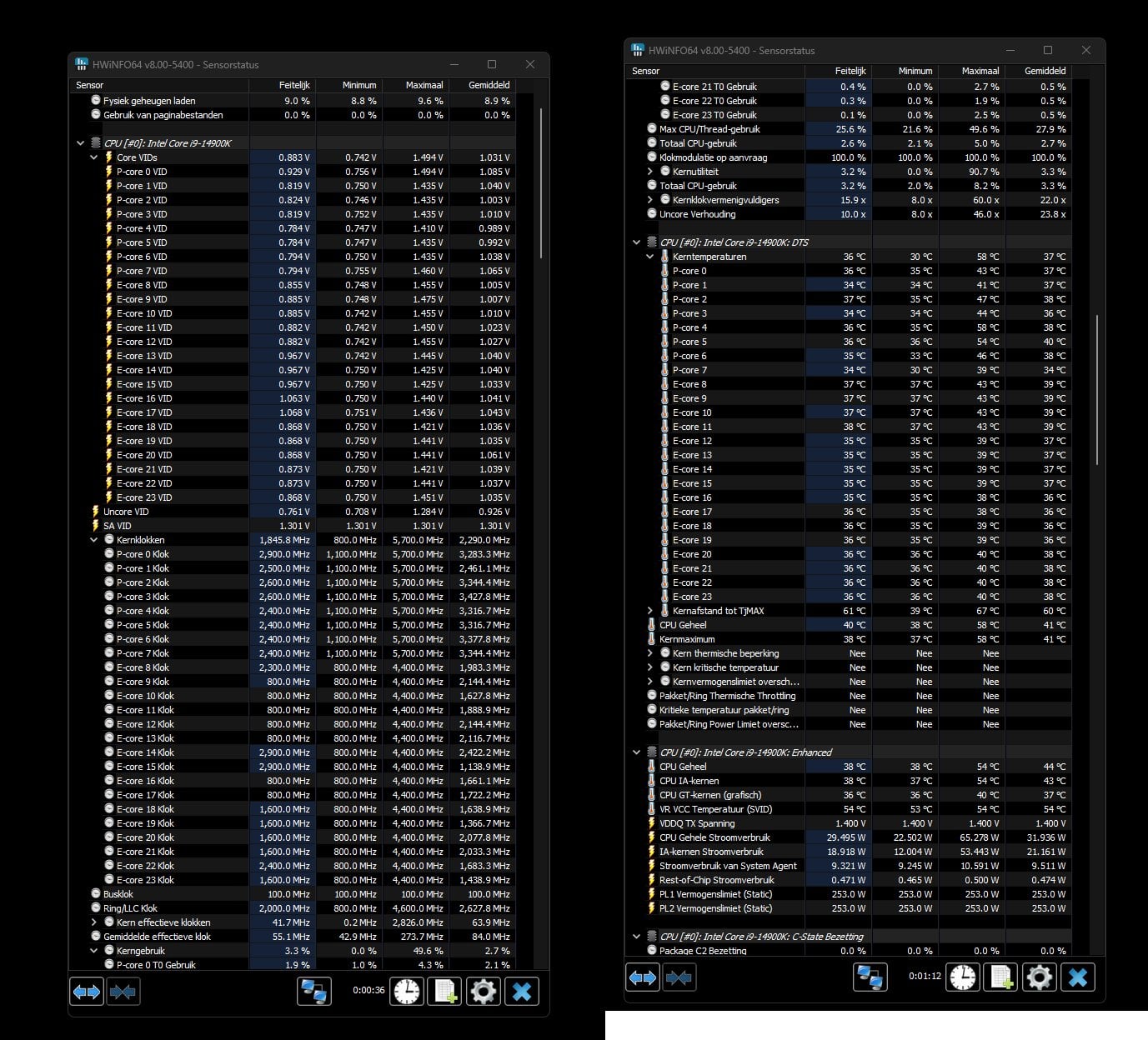The width and height of the screenshot is (1148, 1040).
Task: Click the thermometer icon beside Kernmaximum
Action: coord(651,639)
